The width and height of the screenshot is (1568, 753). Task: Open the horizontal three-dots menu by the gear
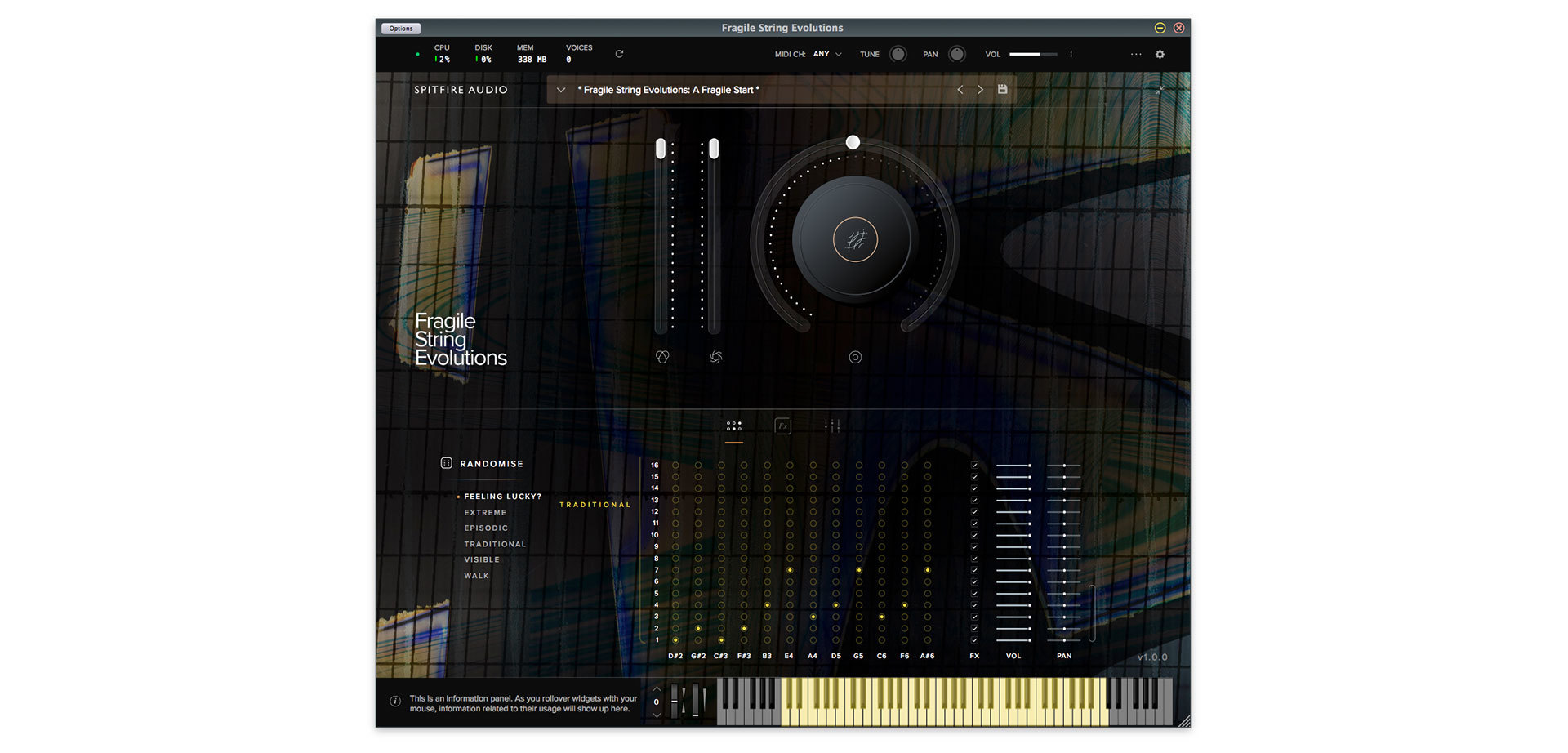pos(1136,54)
